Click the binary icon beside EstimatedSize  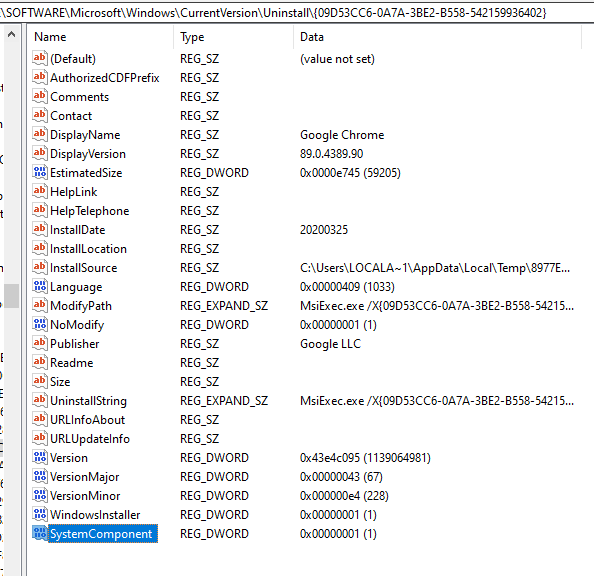(x=40, y=172)
